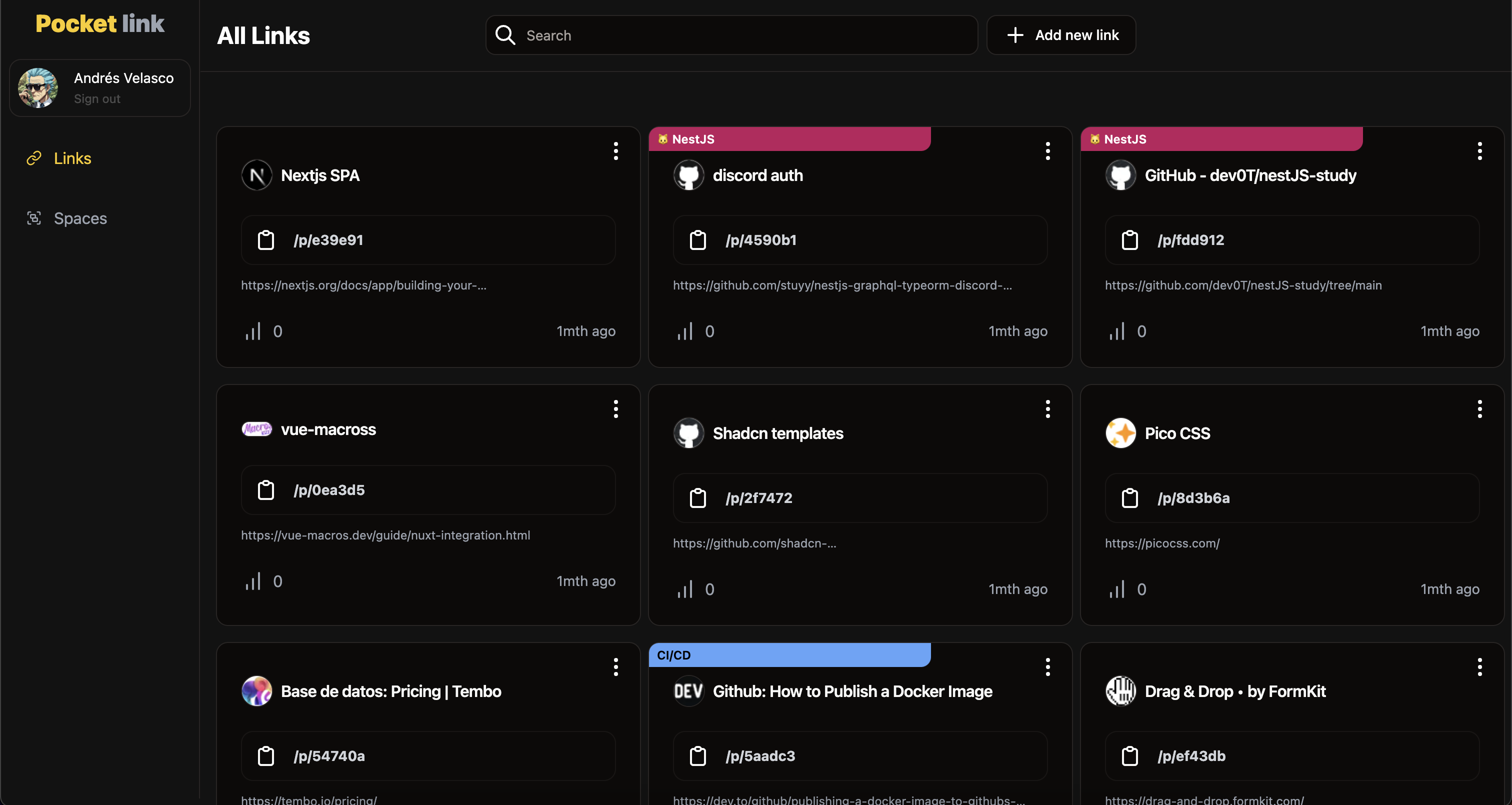Copy the /p/0ea3d5 short link clipboard icon
Screen dimensions: 1512x805
(266, 490)
